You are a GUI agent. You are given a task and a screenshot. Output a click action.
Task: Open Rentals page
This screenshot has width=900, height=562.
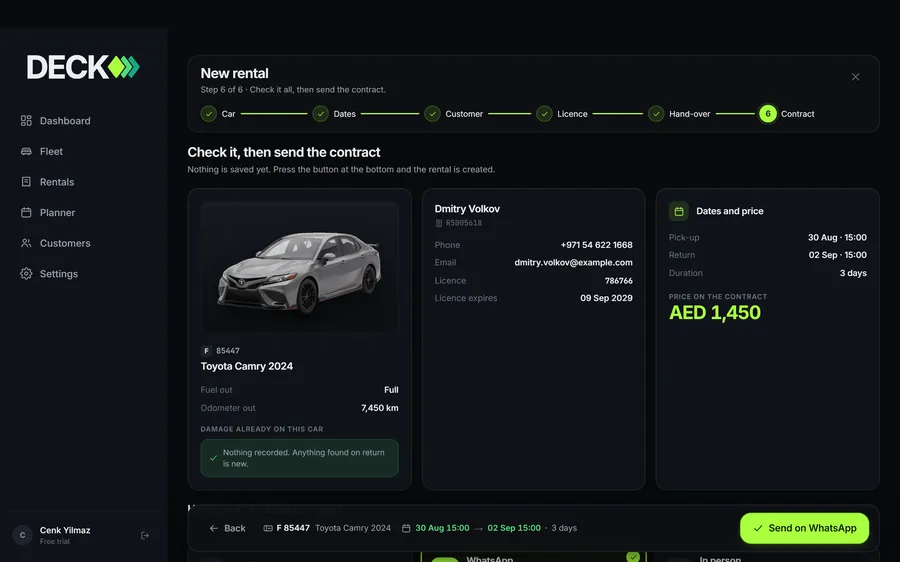tap(48, 182)
